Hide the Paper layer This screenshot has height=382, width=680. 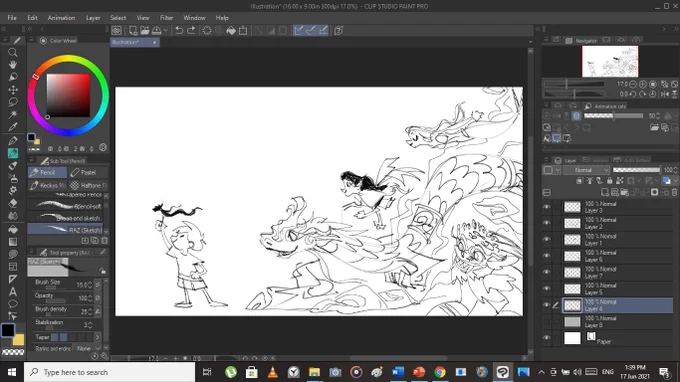pos(546,338)
